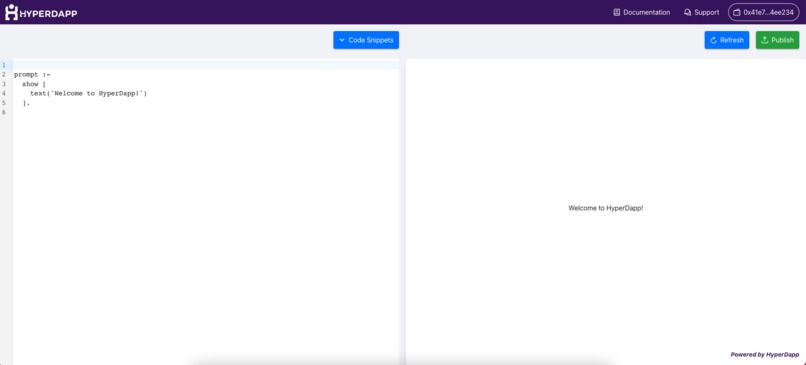The width and height of the screenshot is (806, 365).
Task: Click the Refresh button
Action: click(x=726, y=40)
